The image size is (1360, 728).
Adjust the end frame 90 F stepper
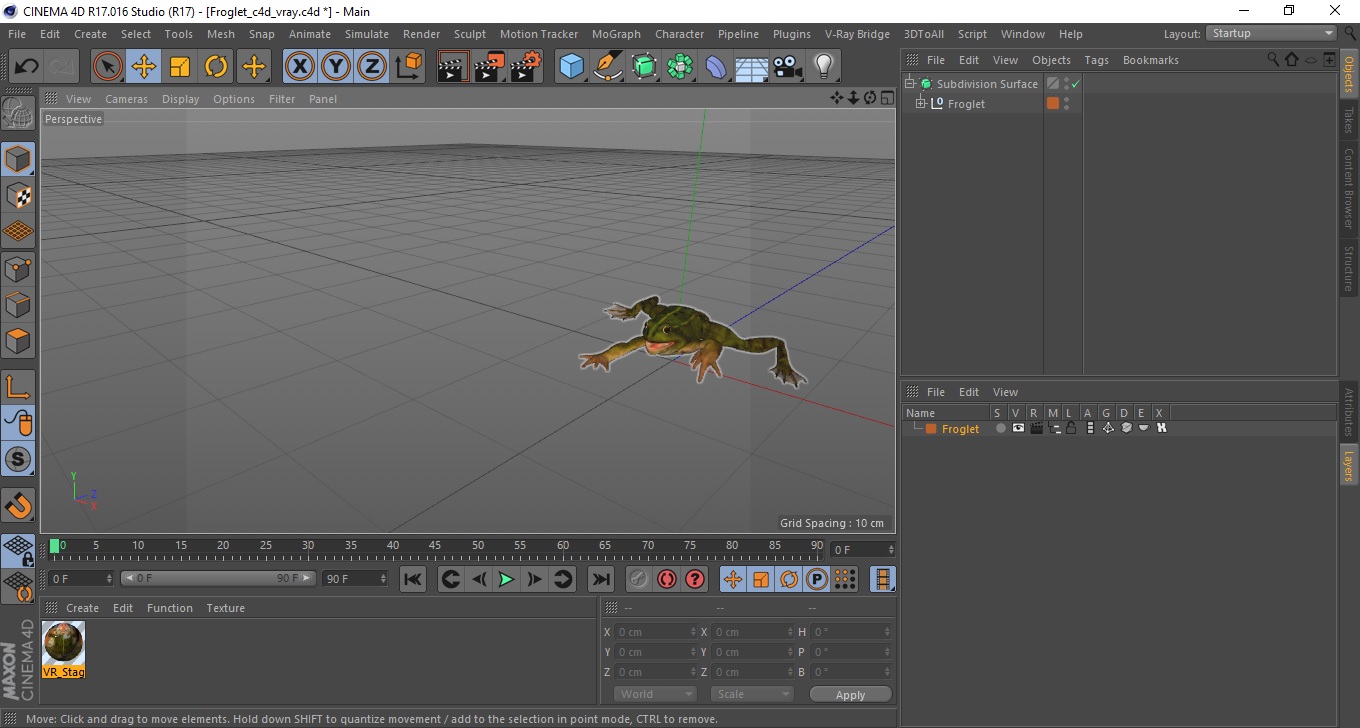pyautogui.click(x=383, y=579)
